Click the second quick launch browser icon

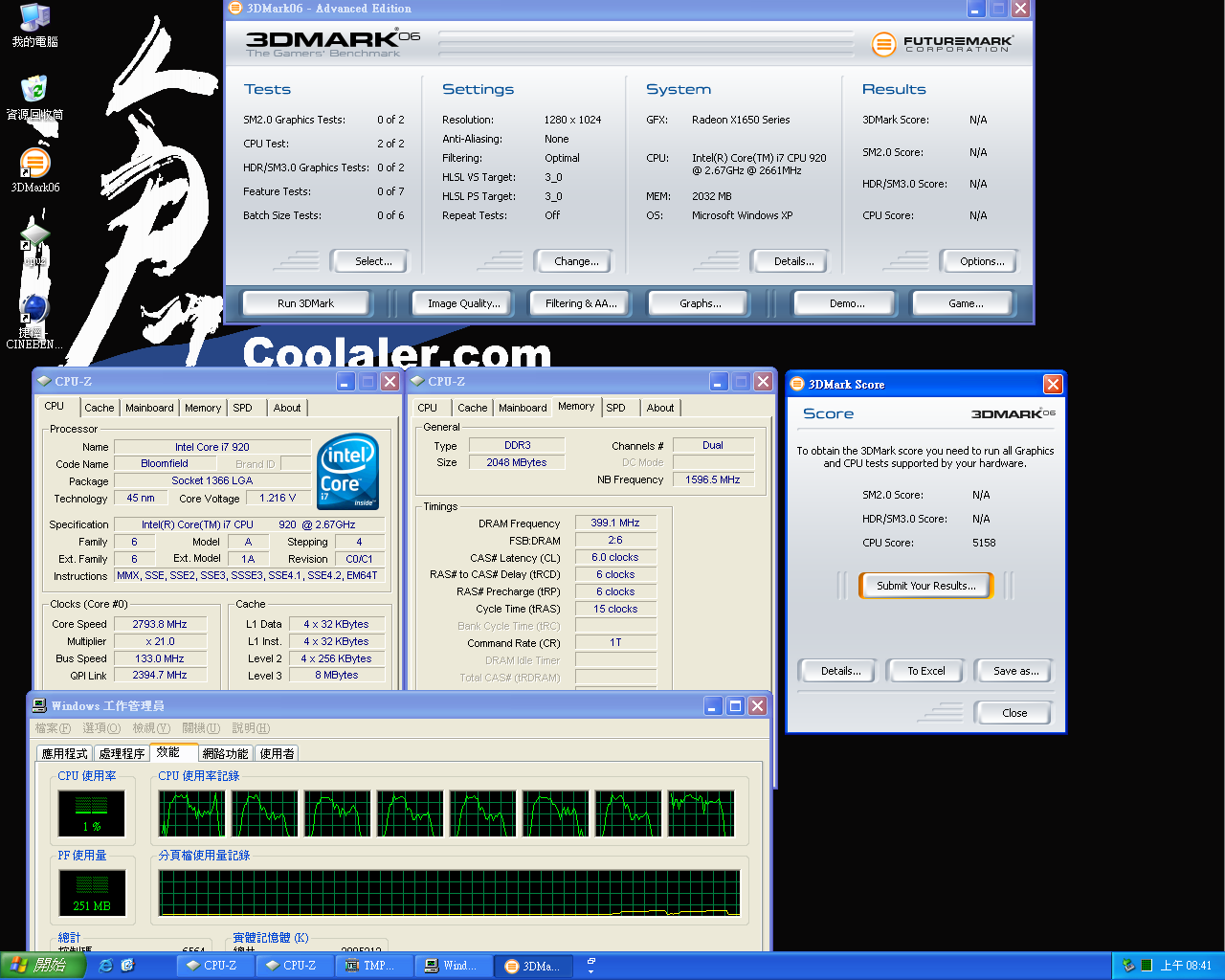127,966
